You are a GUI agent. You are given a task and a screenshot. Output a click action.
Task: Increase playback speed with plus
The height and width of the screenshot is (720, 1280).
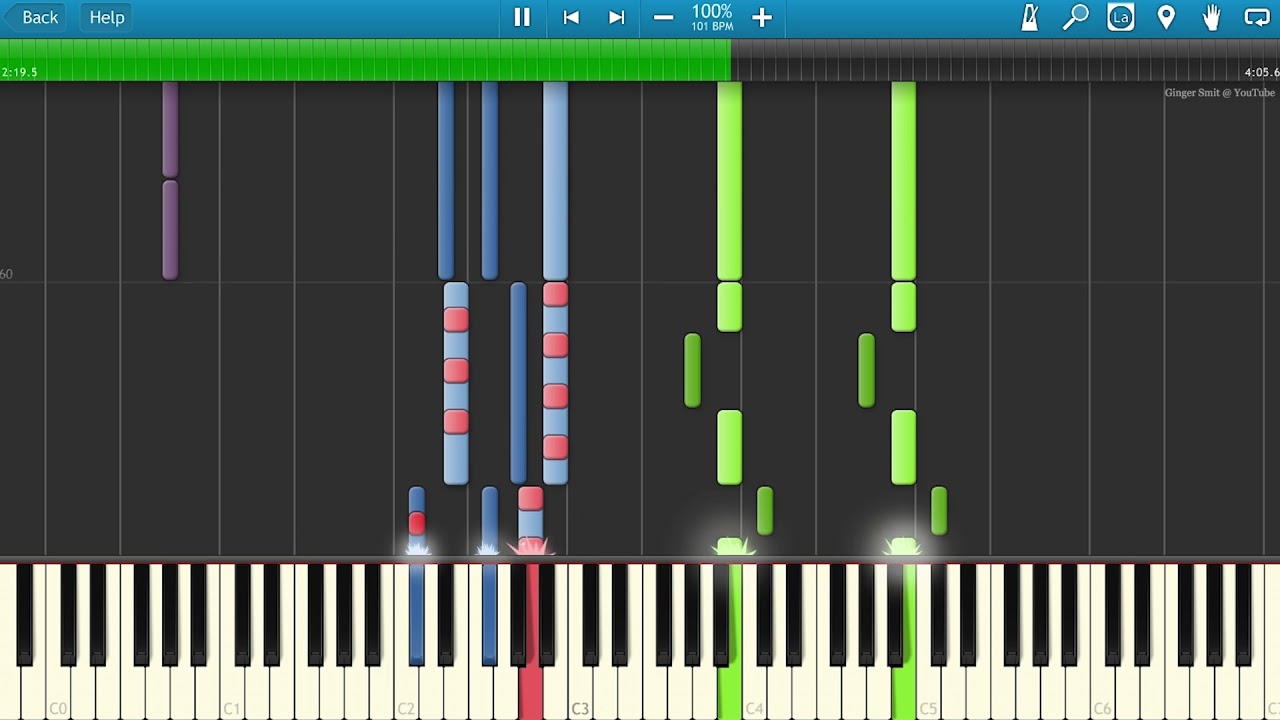(x=762, y=17)
